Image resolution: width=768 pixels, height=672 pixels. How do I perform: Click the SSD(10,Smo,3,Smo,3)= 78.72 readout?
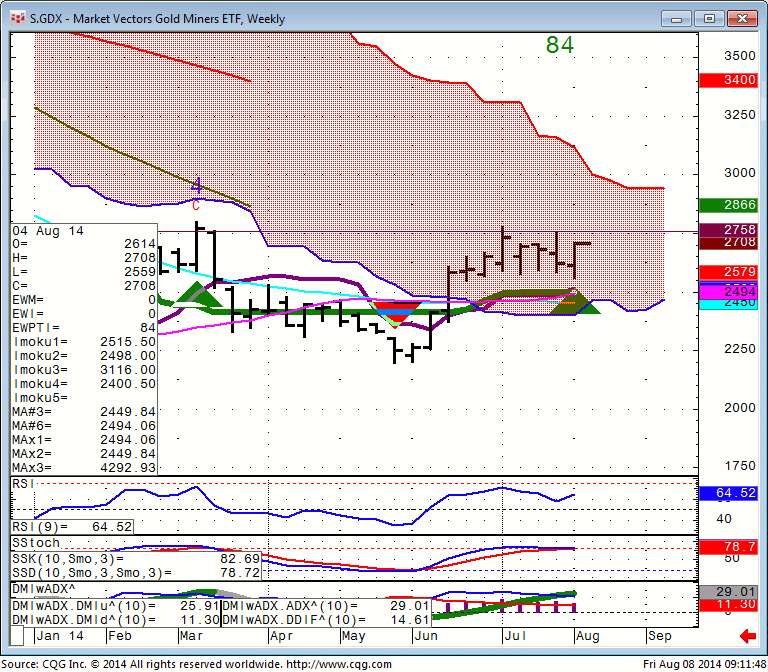pos(136,573)
